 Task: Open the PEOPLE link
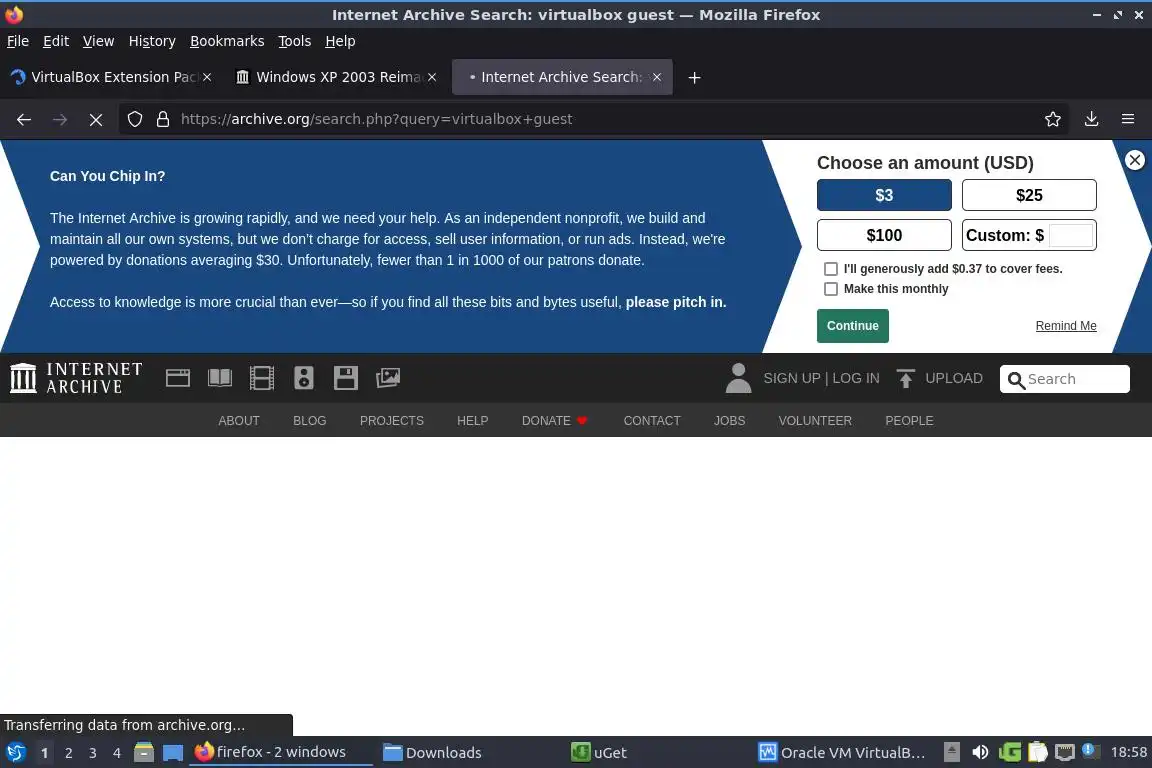point(909,421)
